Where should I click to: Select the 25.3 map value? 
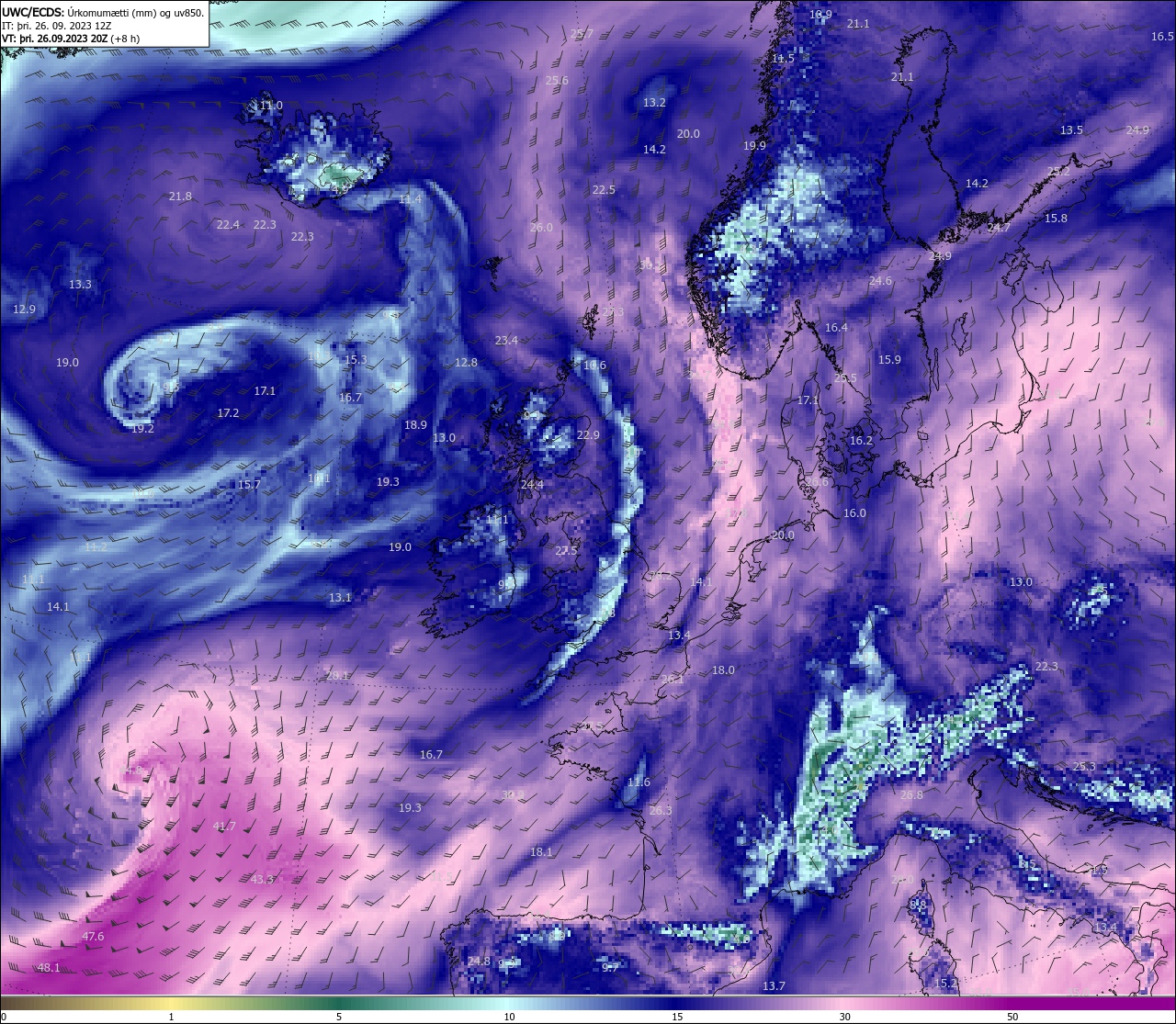coord(1084,767)
